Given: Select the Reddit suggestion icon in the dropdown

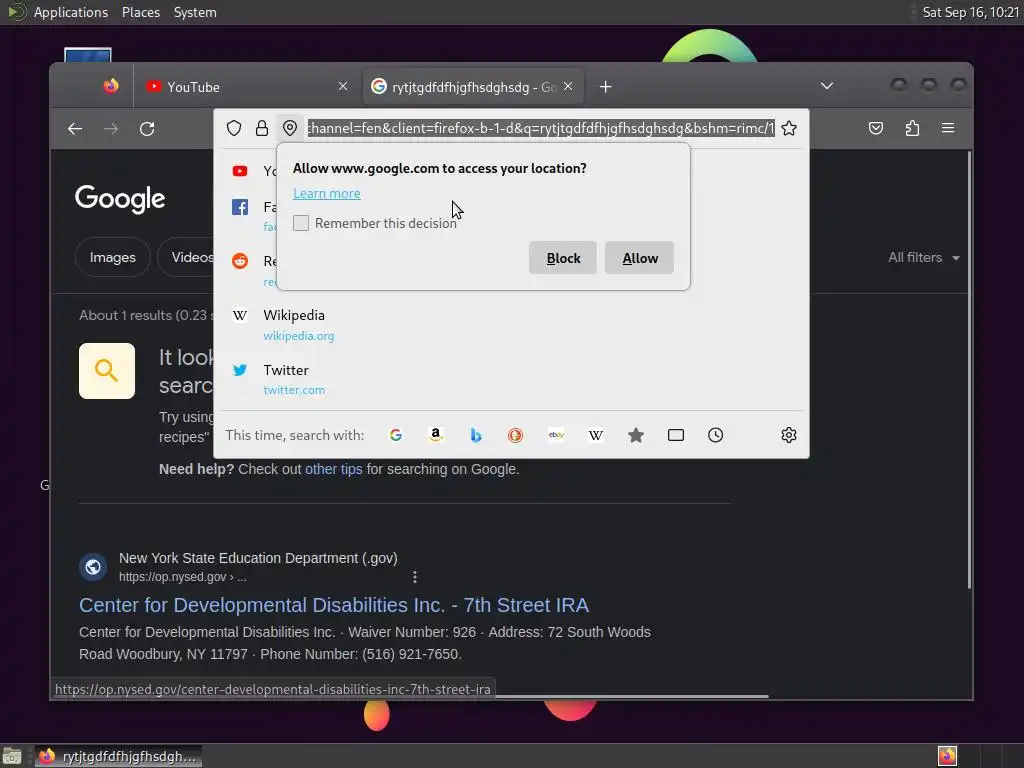Looking at the screenshot, I should (240, 261).
